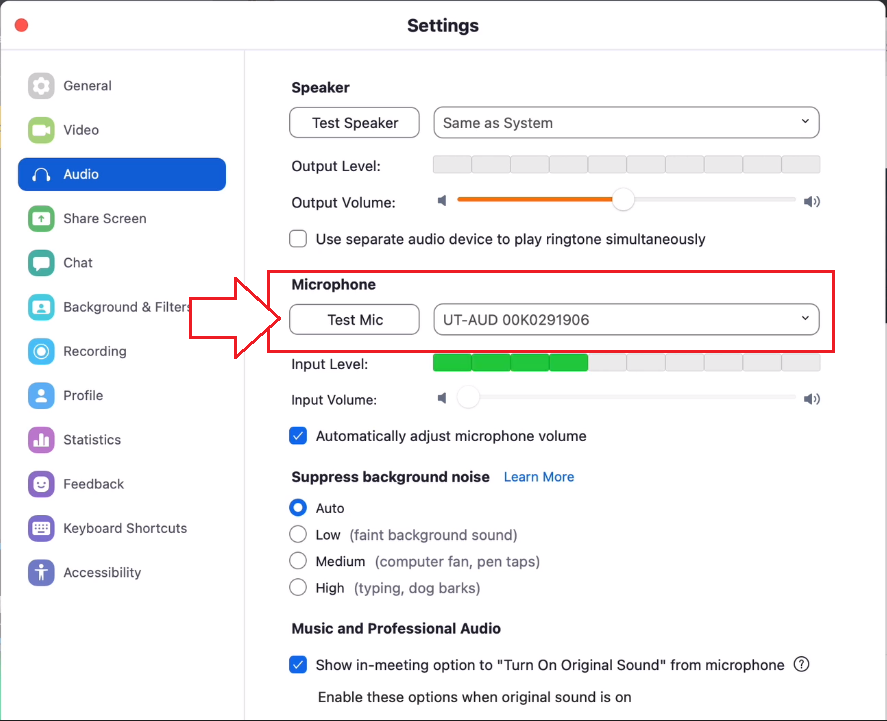Switch to the Statistics section
The height and width of the screenshot is (721, 887).
click(41, 440)
